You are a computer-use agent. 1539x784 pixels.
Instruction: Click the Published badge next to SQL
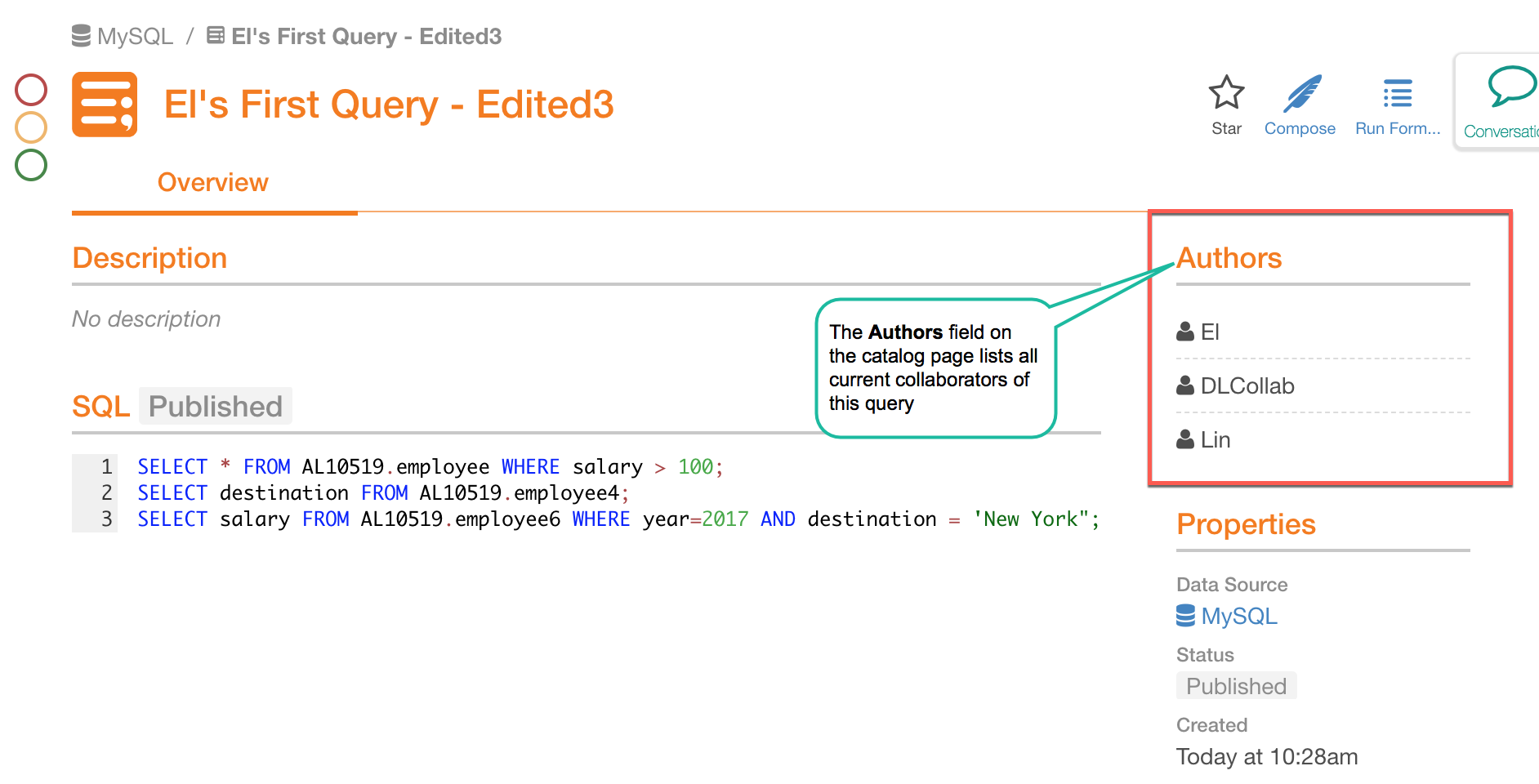[x=216, y=406]
